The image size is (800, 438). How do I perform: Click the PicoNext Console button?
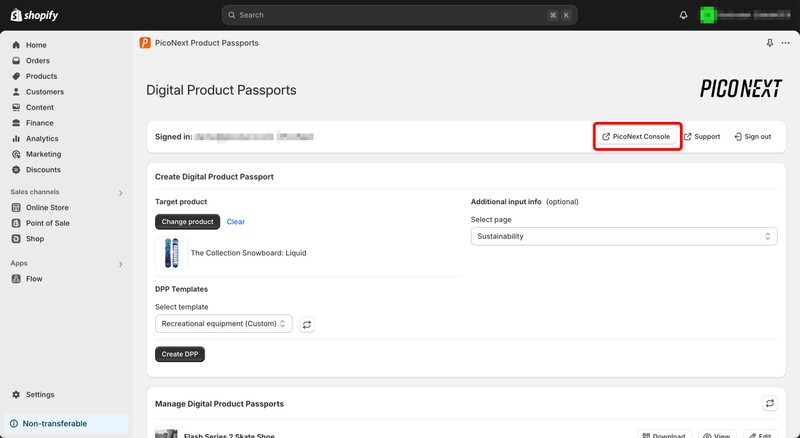point(637,136)
